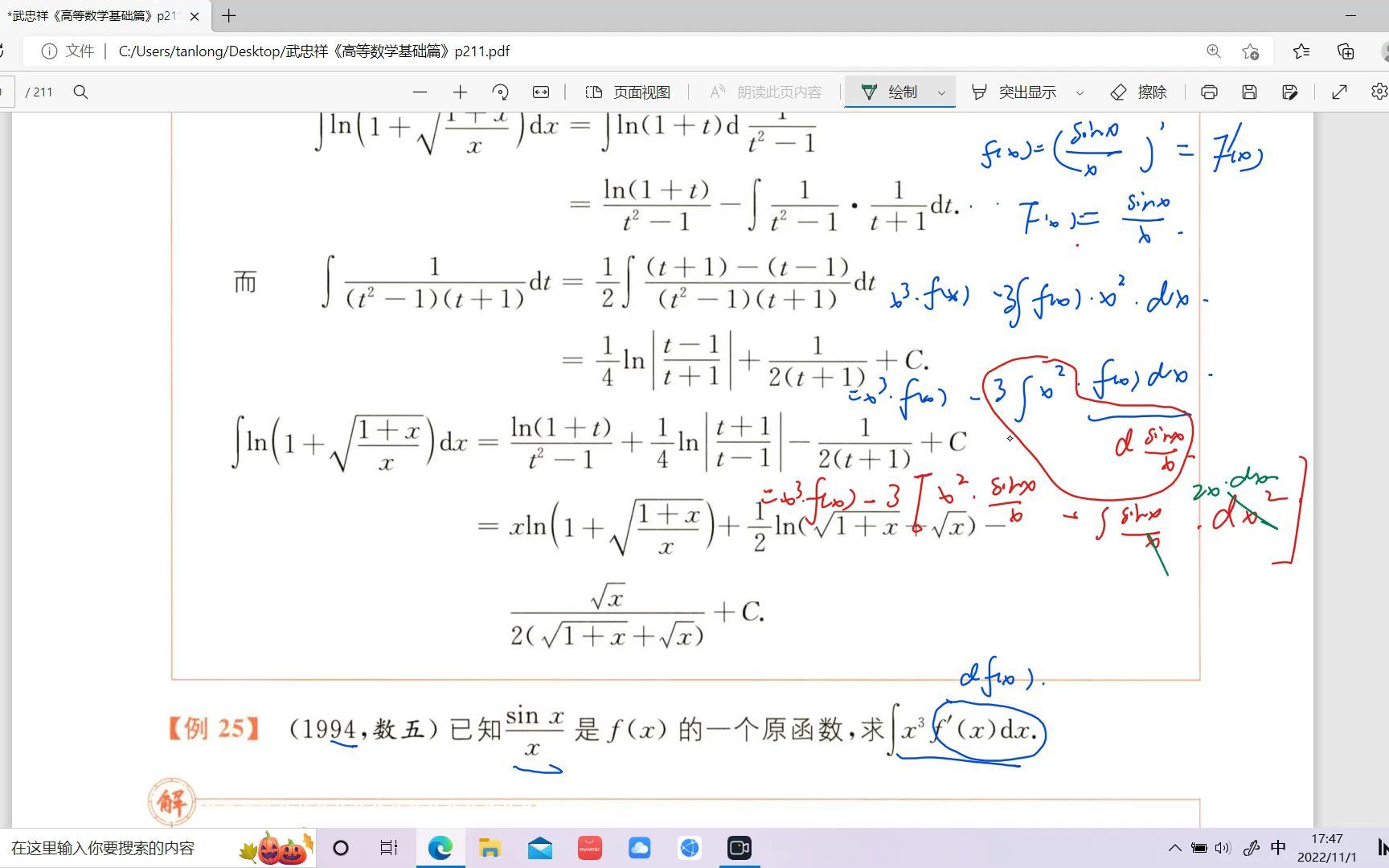Show hidden system tray icons

pyautogui.click(x=1174, y=848)
